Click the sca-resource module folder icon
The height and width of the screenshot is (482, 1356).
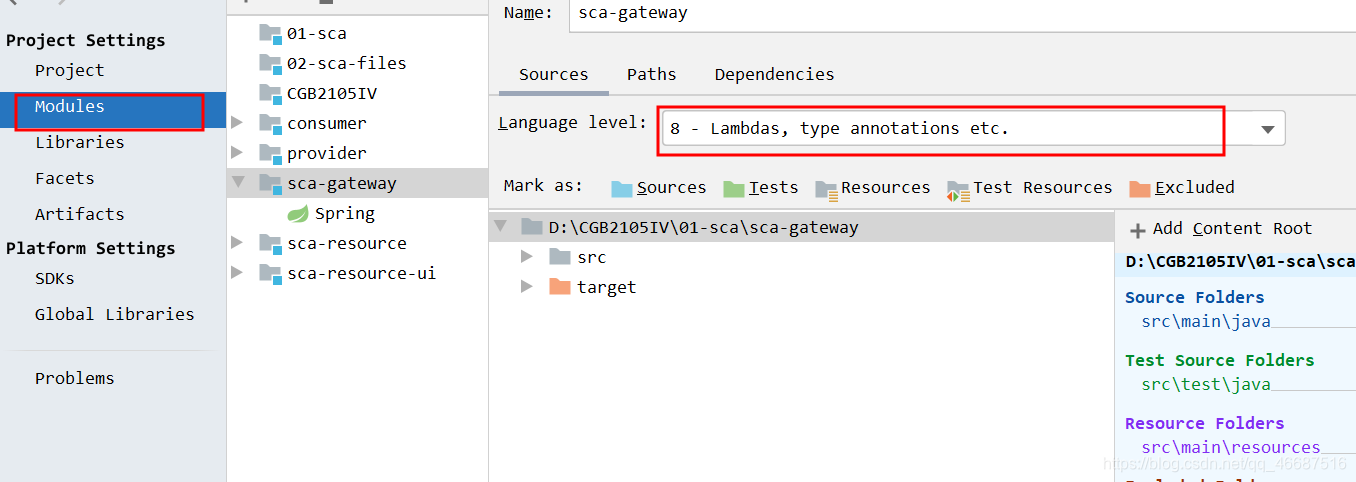click(x=270, y=243)
